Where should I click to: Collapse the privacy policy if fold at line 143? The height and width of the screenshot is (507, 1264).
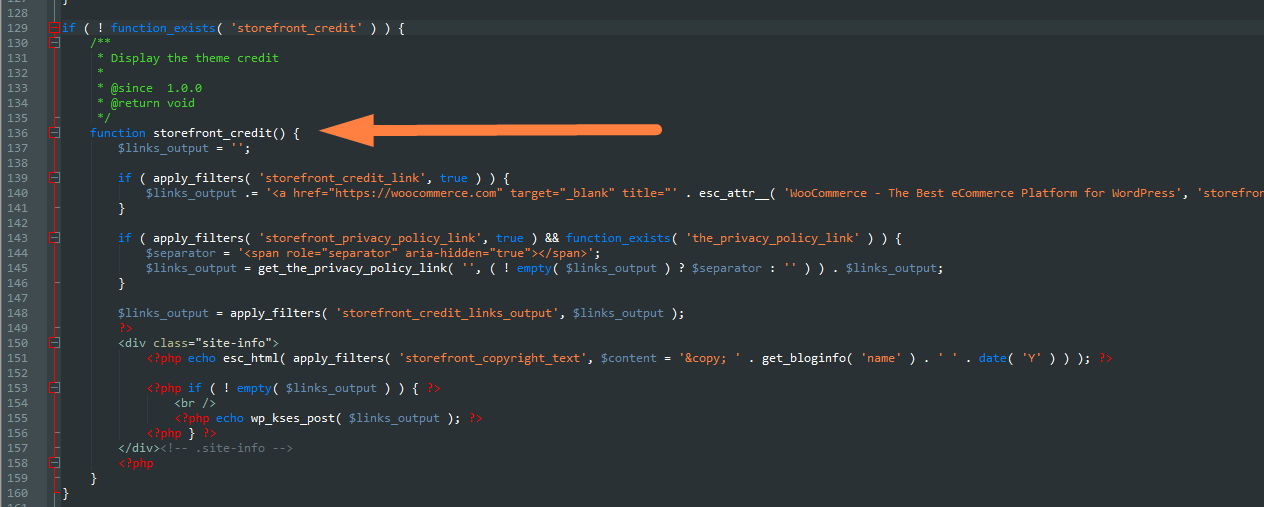[x=53, y=238]
